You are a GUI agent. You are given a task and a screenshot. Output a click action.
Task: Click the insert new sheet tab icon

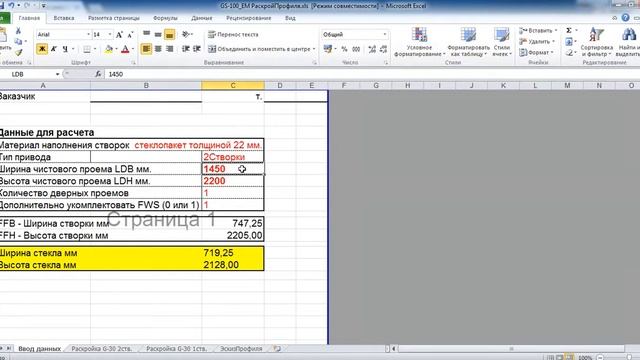point(277,349)
